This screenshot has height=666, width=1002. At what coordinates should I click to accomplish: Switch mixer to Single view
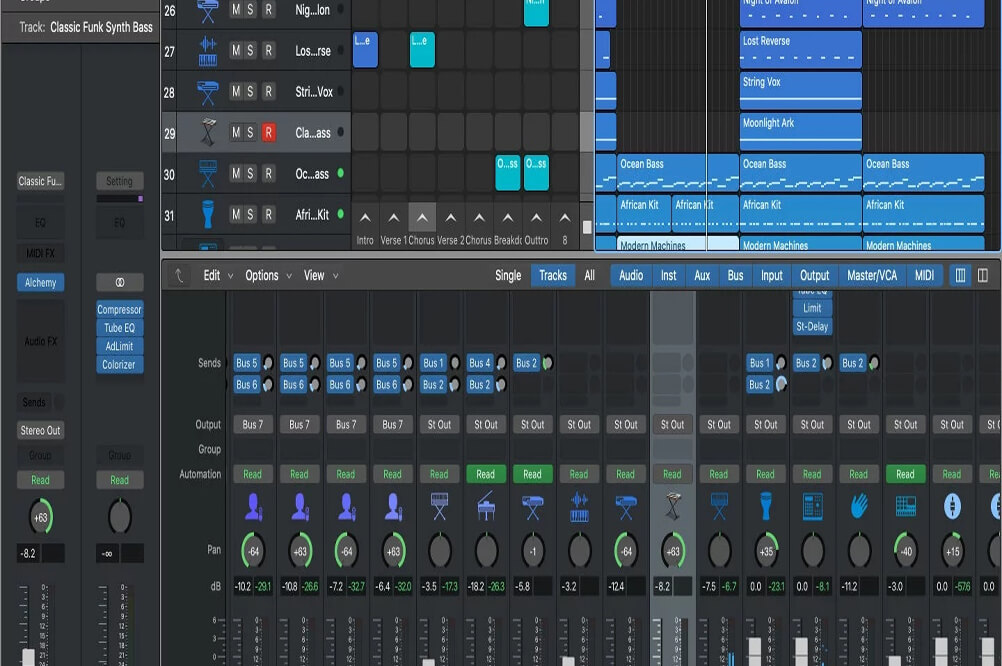pos(508,276)
